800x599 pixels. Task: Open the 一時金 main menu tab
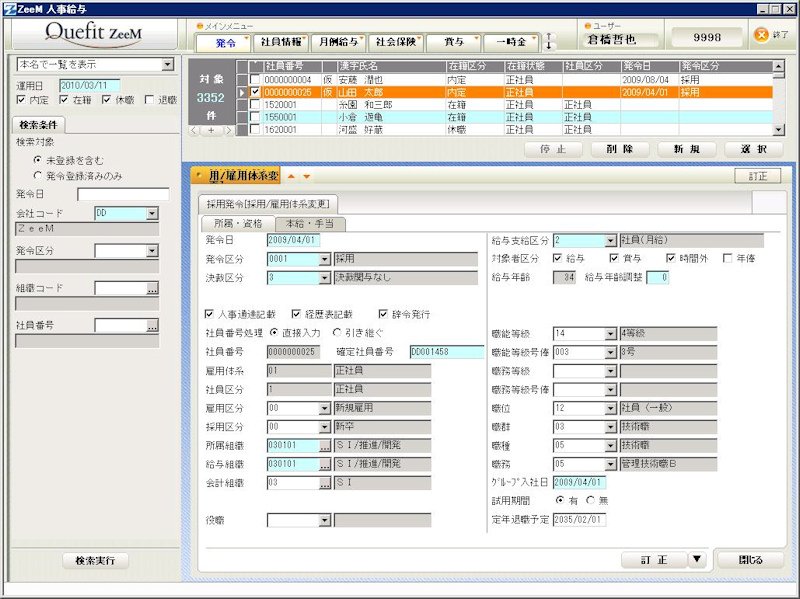click(x=511, y=42)
